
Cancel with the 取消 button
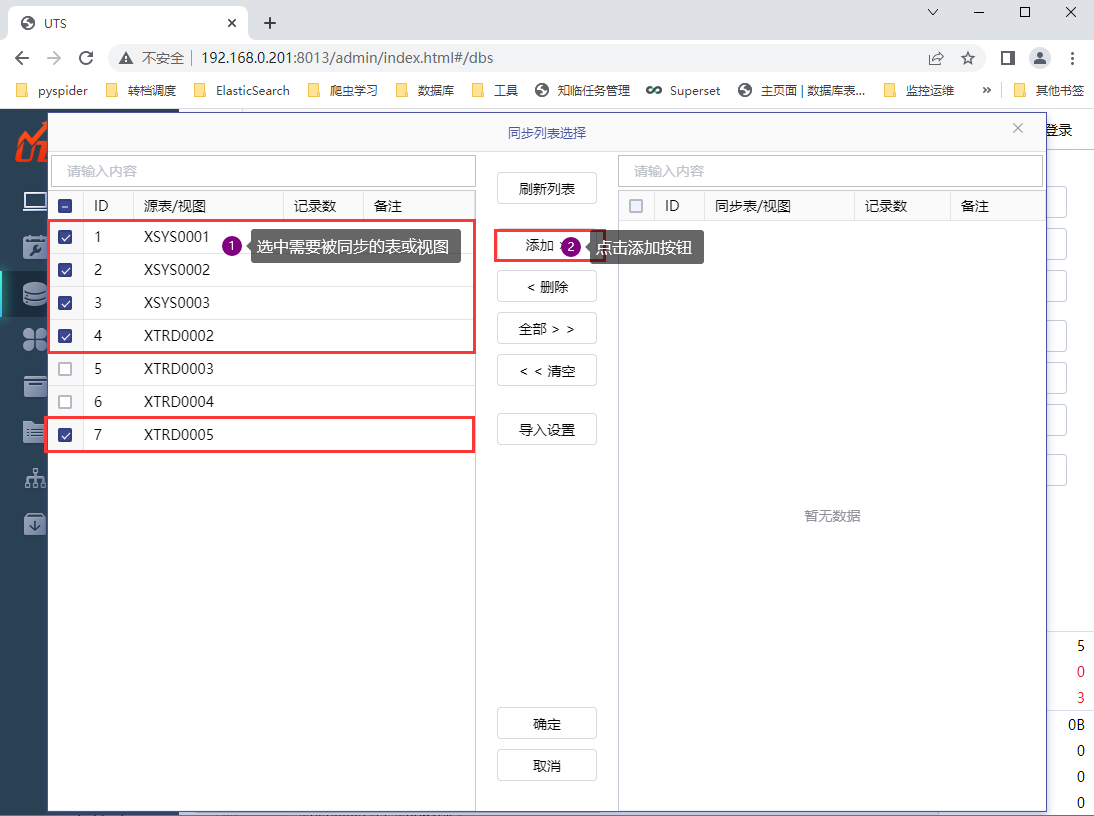pos(546,766)
